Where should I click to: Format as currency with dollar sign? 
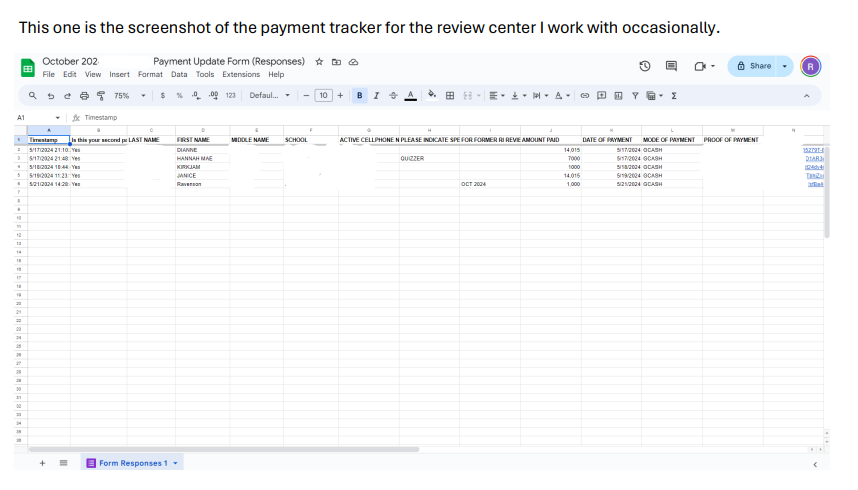163,96
